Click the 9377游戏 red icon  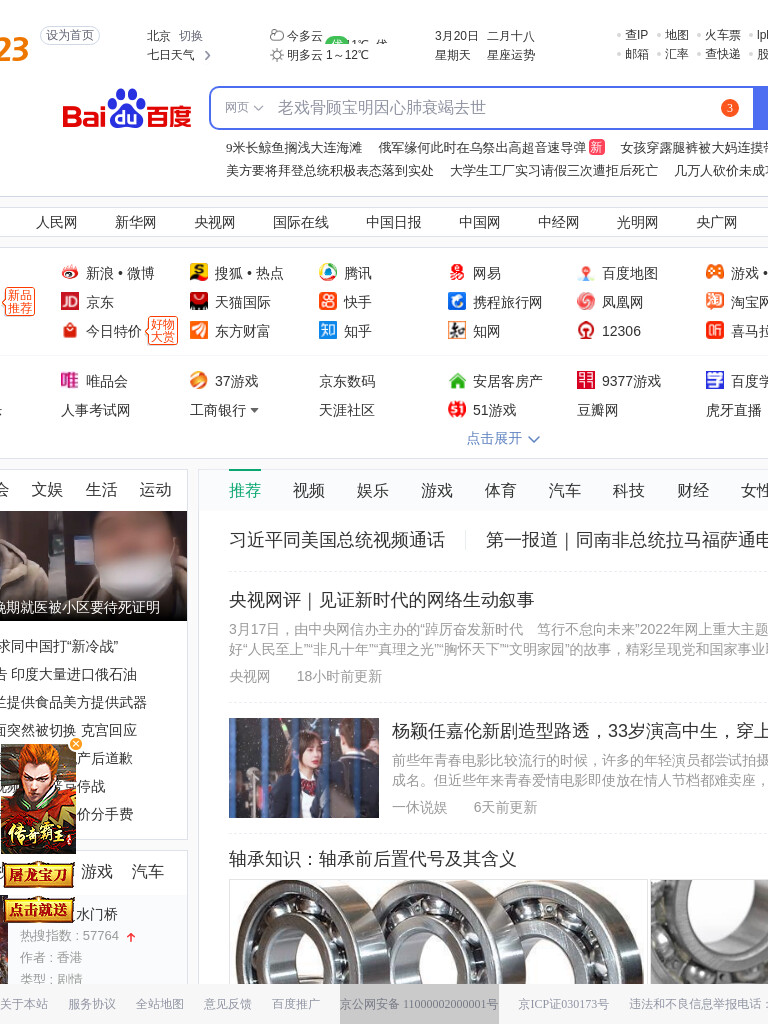pyautogui.click(x=586, y=380)
